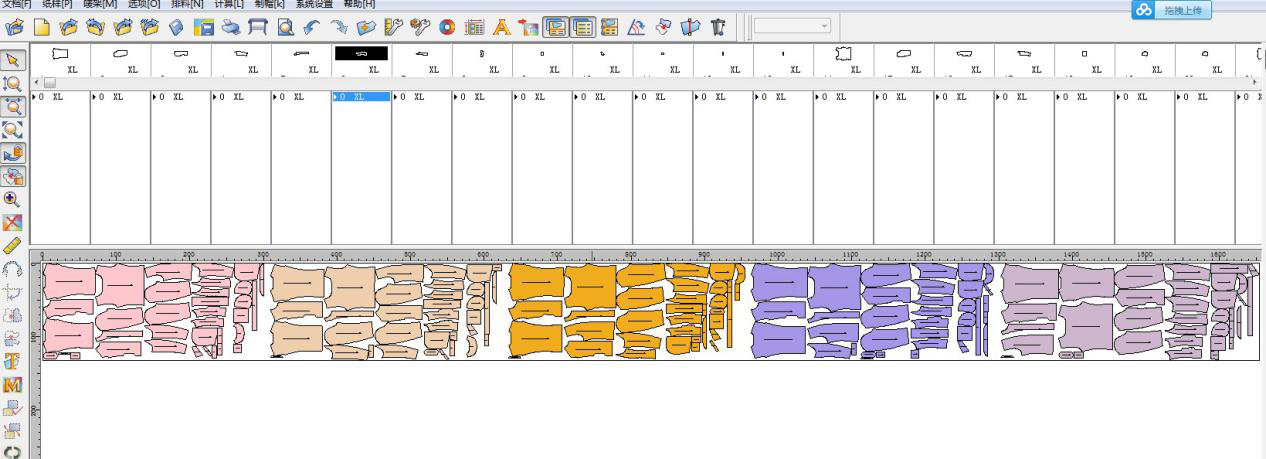Toggle the pressed sidebar tool below zoom icons
This screenshot has width=1266, height=459.
14,153
